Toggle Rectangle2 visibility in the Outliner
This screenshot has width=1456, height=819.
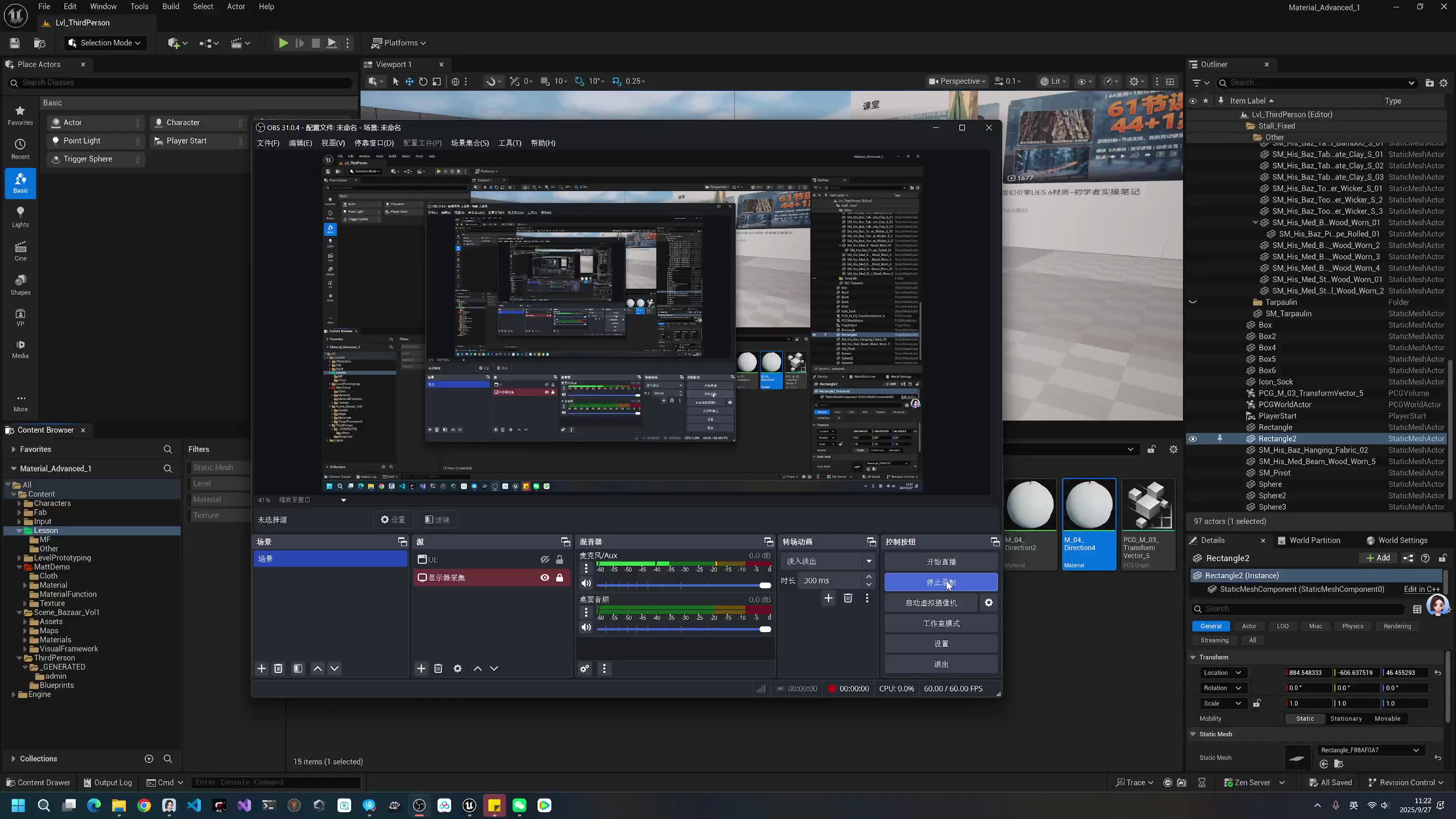[x=1192, y=439]
